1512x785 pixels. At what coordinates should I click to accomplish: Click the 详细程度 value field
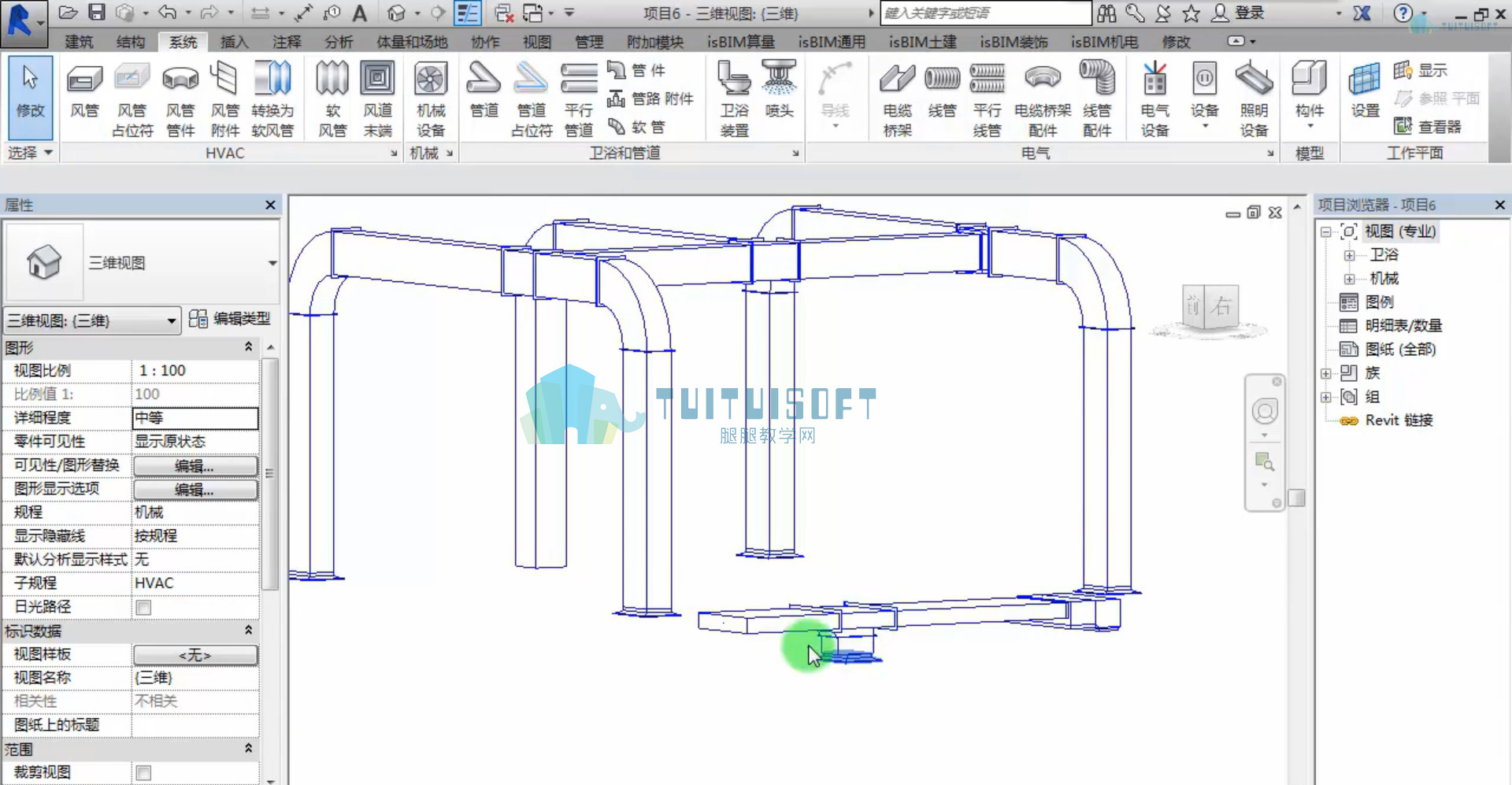click(195, 418)
